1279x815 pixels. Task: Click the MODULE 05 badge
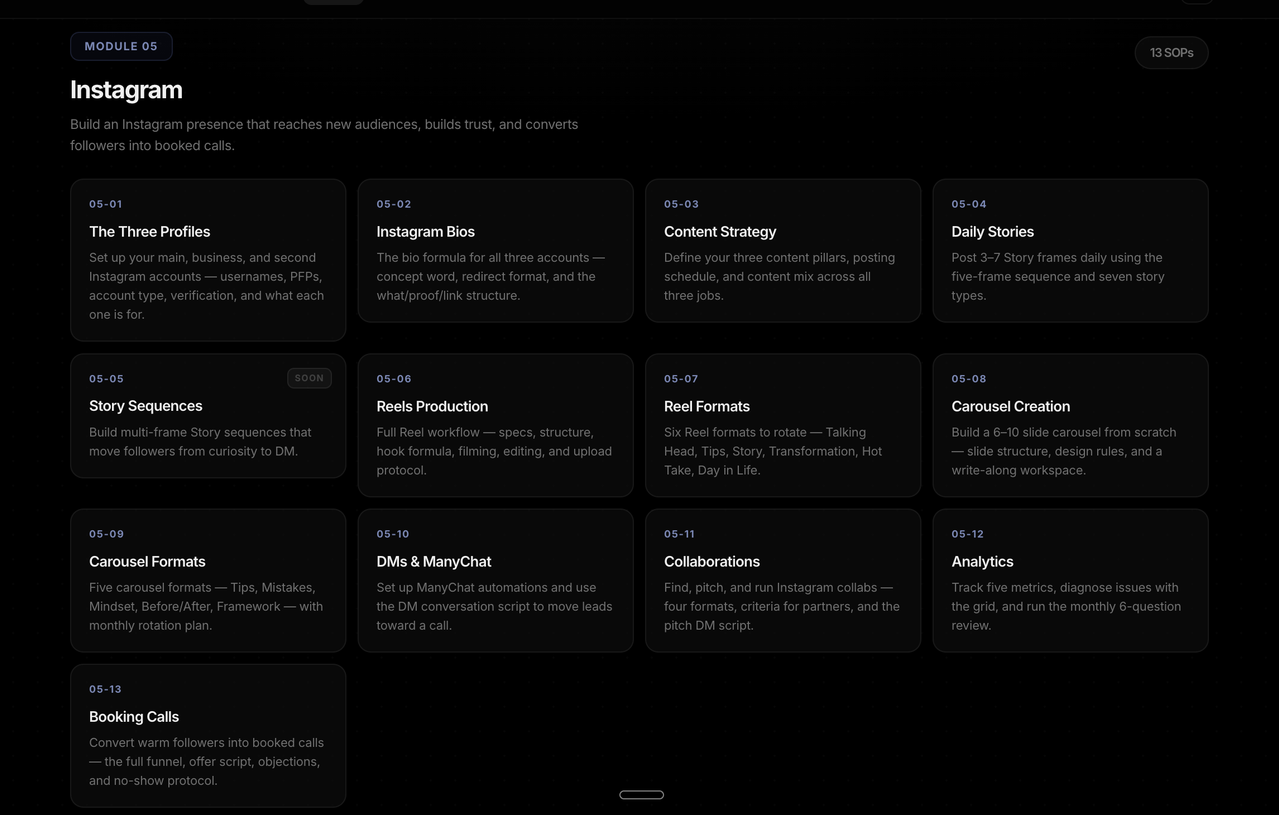pos(121,46)
